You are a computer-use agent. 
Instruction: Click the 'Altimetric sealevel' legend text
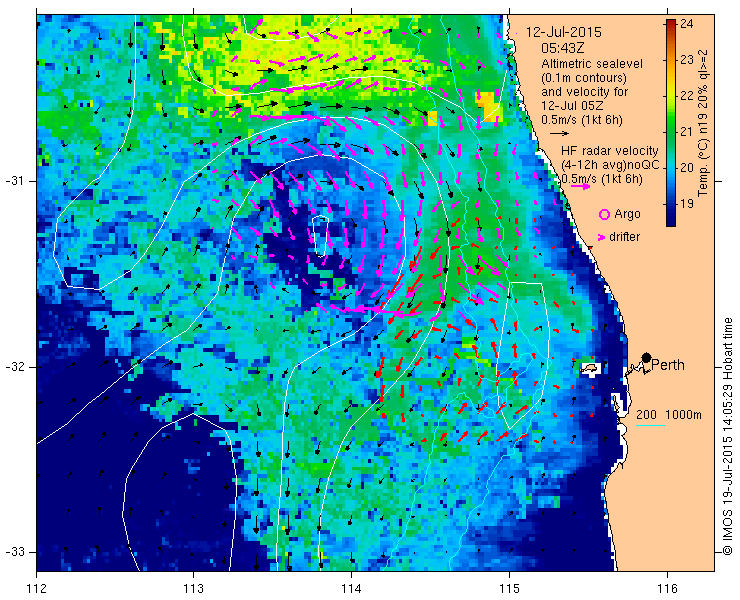pos(592,64)
